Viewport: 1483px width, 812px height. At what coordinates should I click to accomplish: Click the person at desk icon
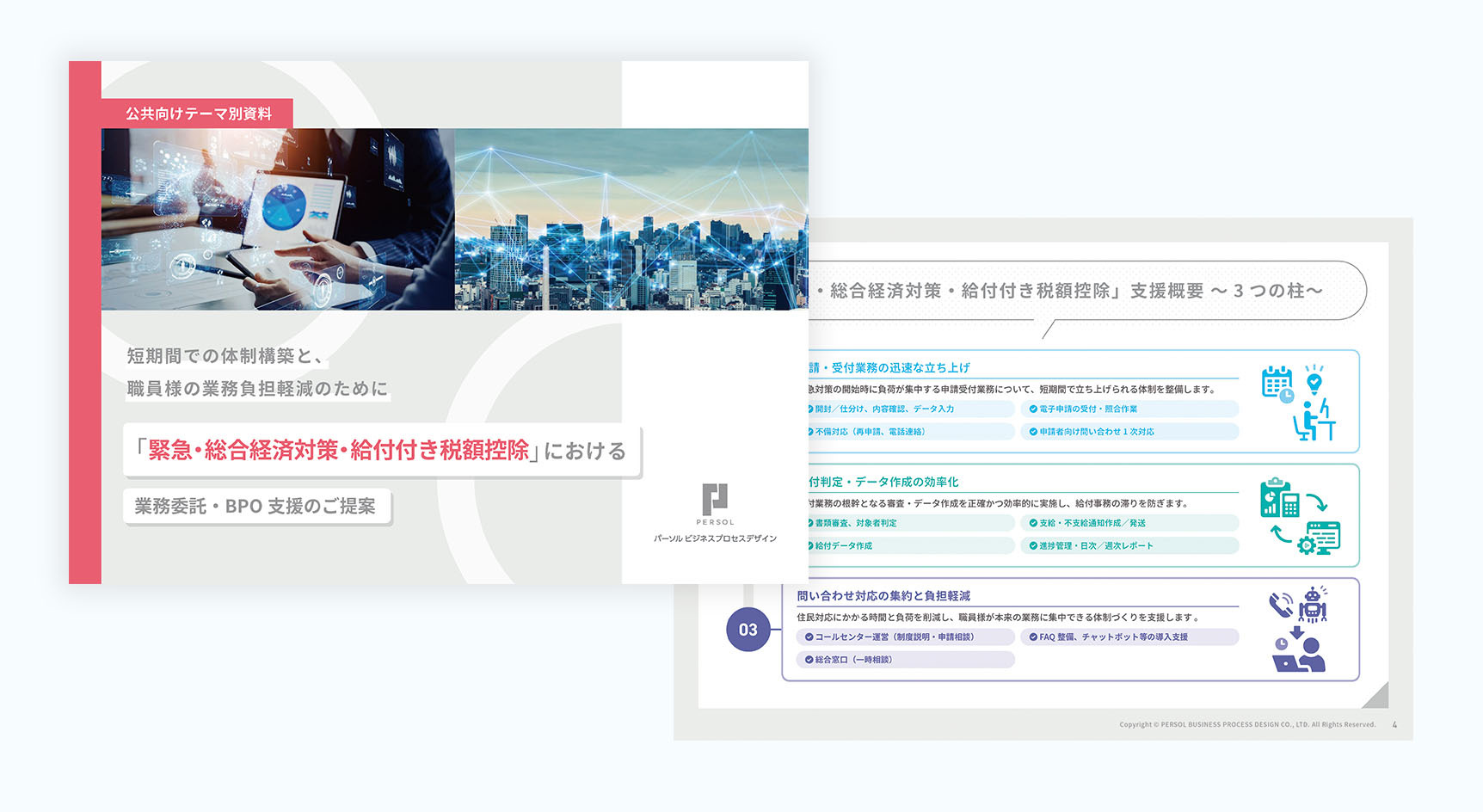click(x=1314, y=421)
